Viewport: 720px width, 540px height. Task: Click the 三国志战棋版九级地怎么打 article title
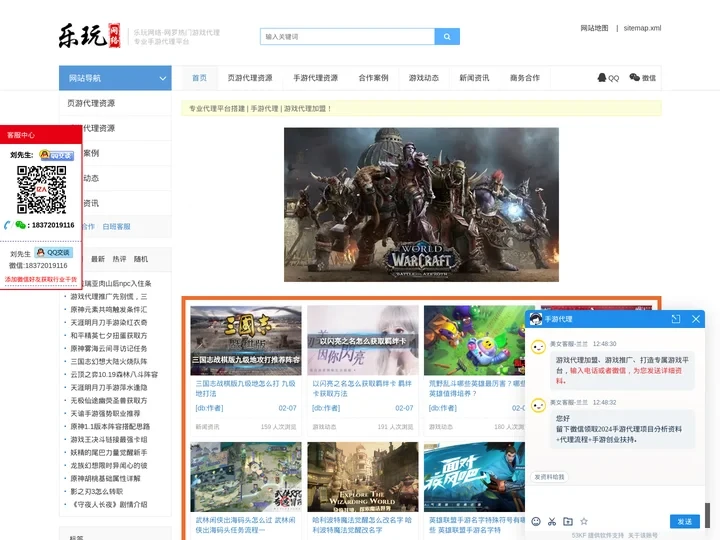click(x=246, y=388)
